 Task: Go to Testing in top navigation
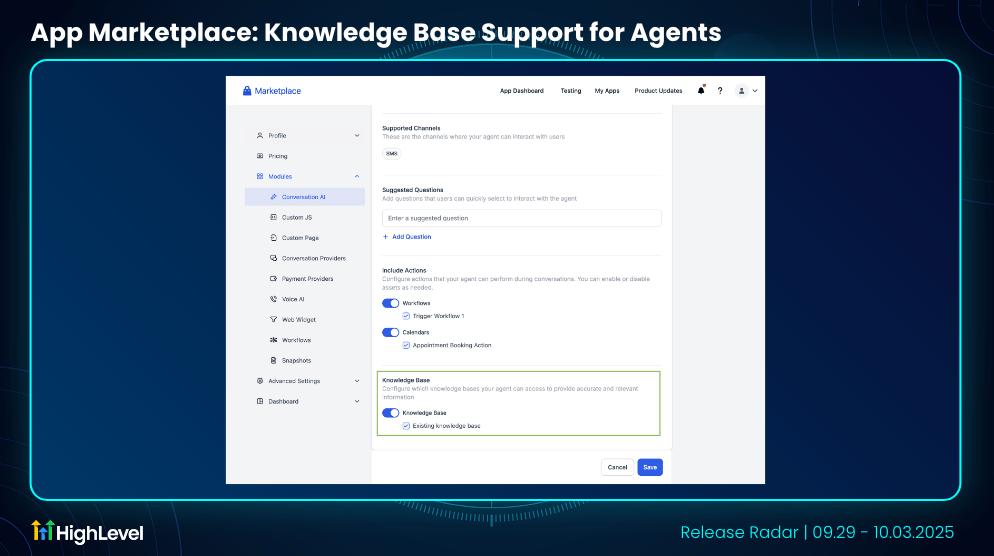point(571,91)
